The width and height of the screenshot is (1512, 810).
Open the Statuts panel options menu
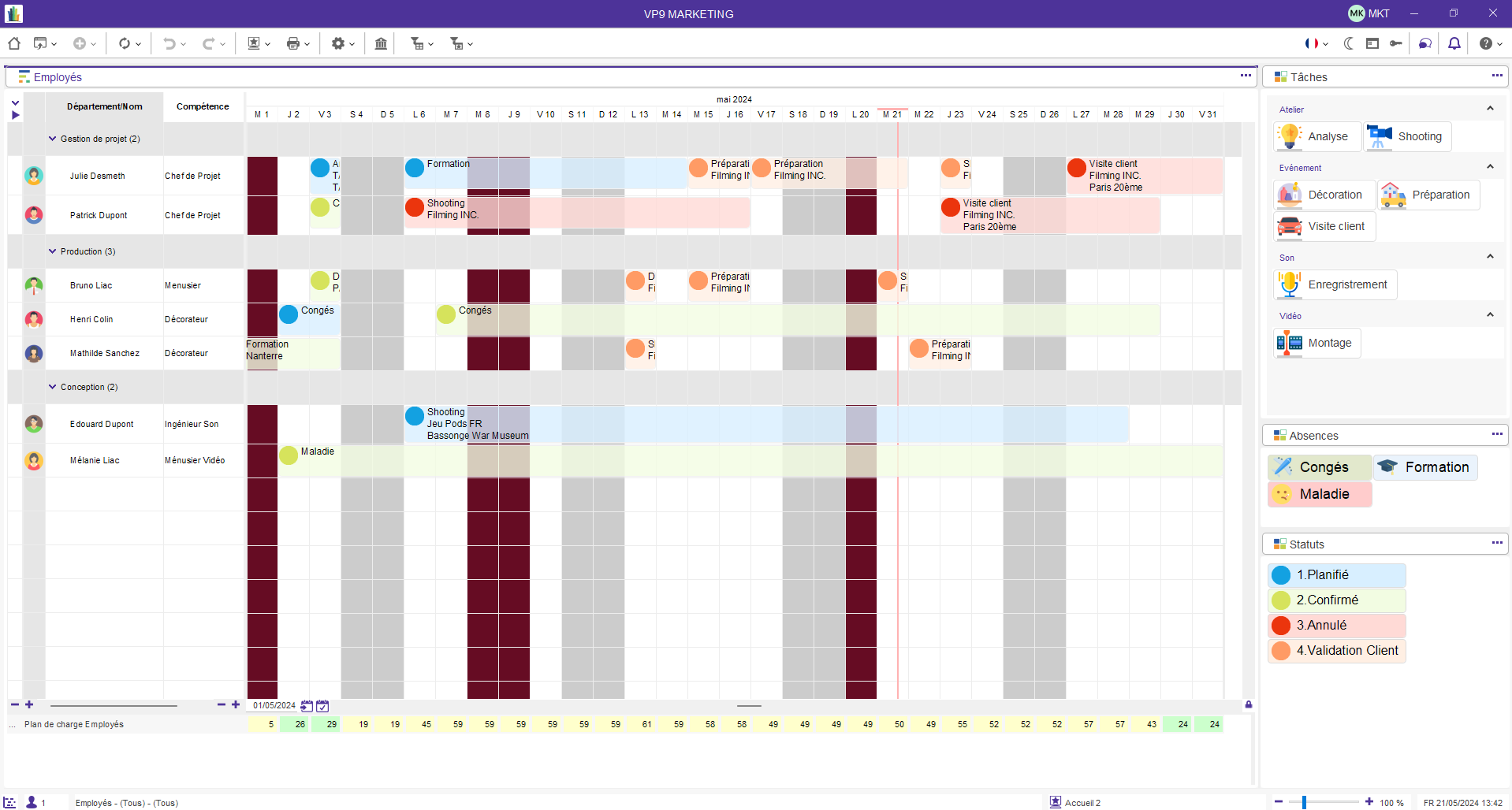pos(1497,543)
